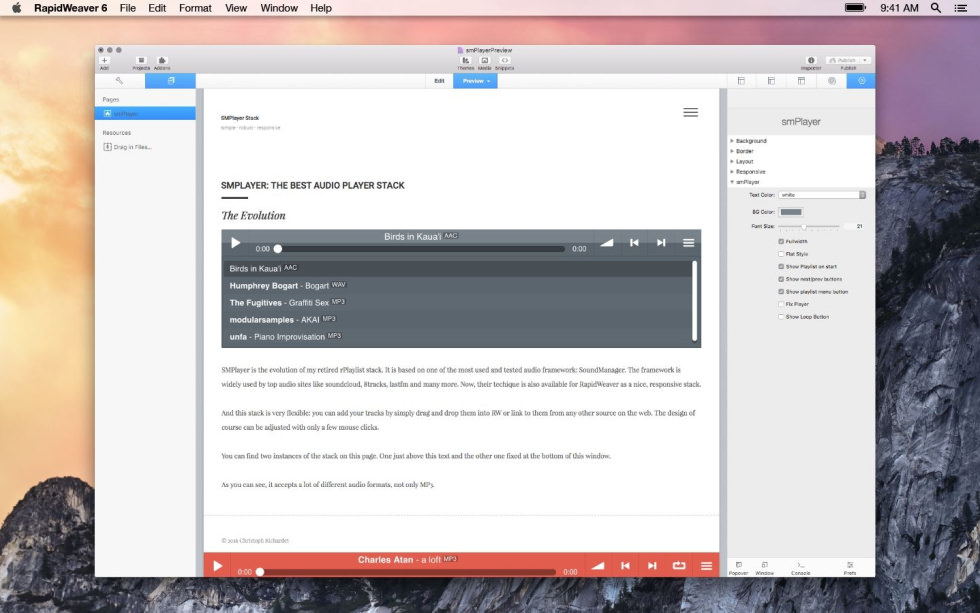Toggle playlist menu icon in gray player

click(688, 242)
